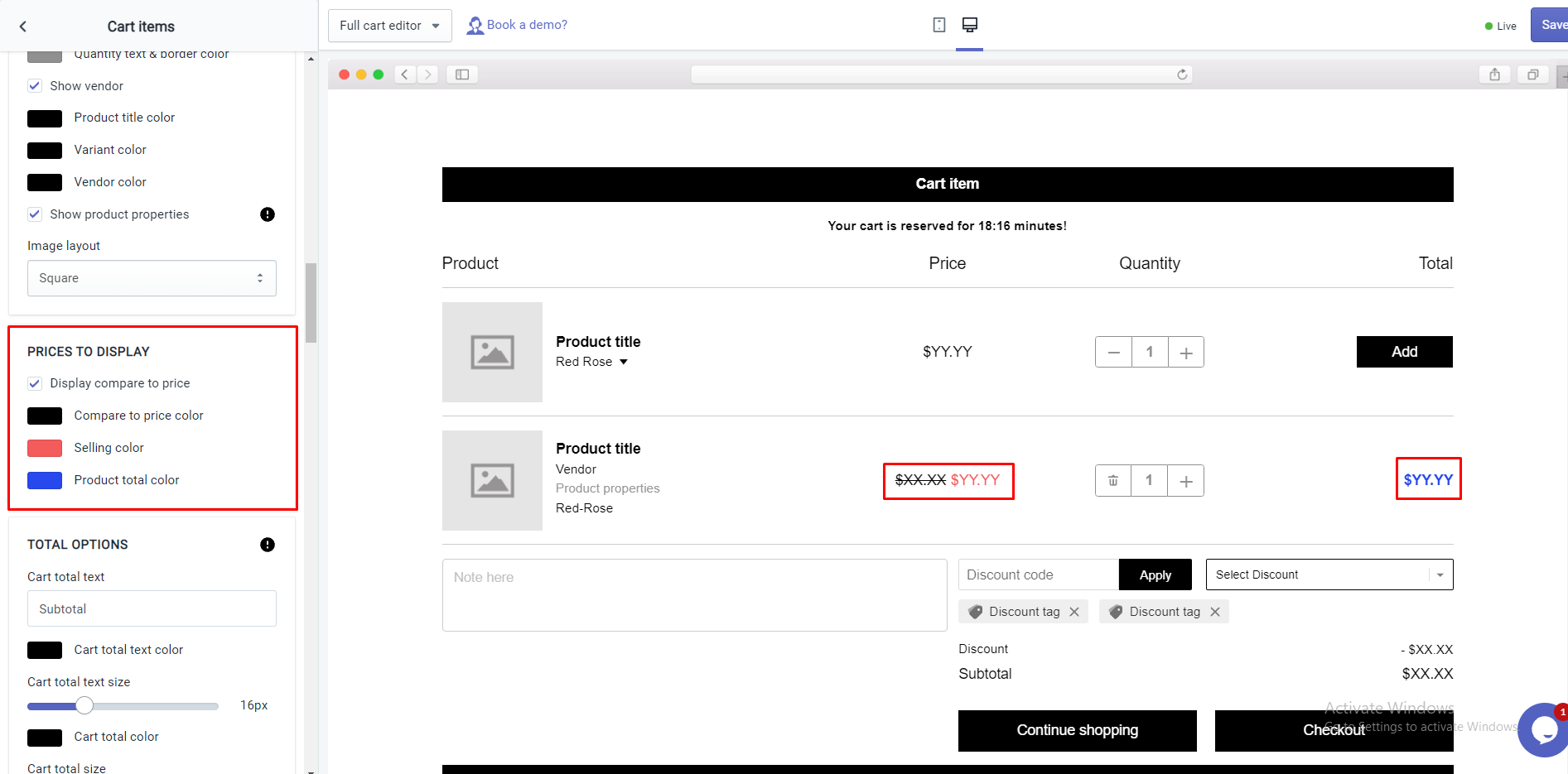Click the Book a demo person icon

475,26
